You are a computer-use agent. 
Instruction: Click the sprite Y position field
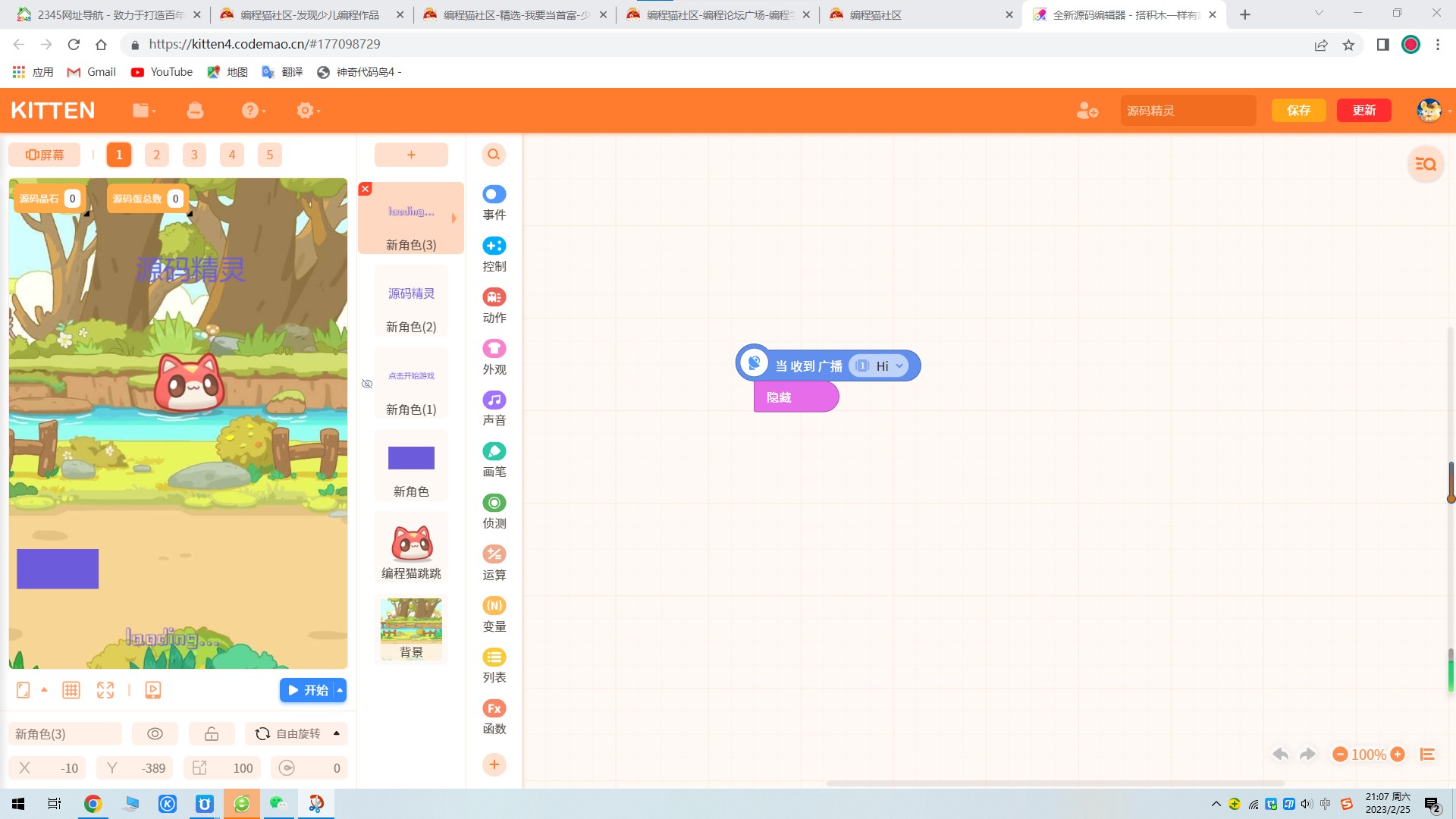[135, 768]
